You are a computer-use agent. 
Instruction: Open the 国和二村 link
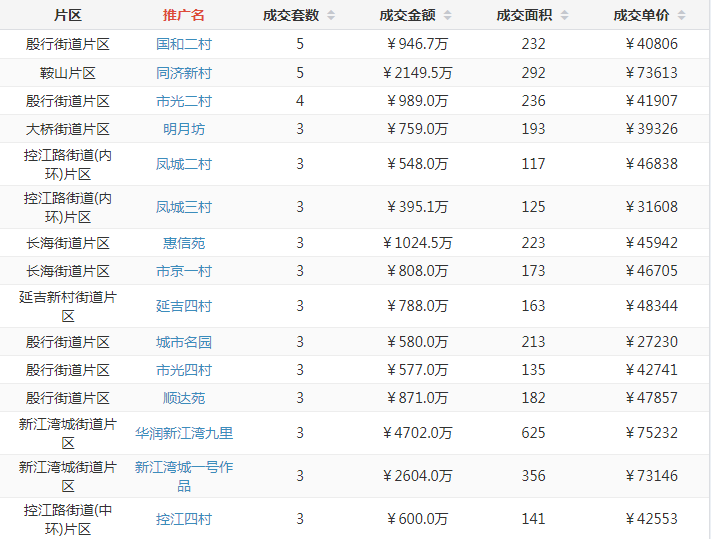point(184,44)
